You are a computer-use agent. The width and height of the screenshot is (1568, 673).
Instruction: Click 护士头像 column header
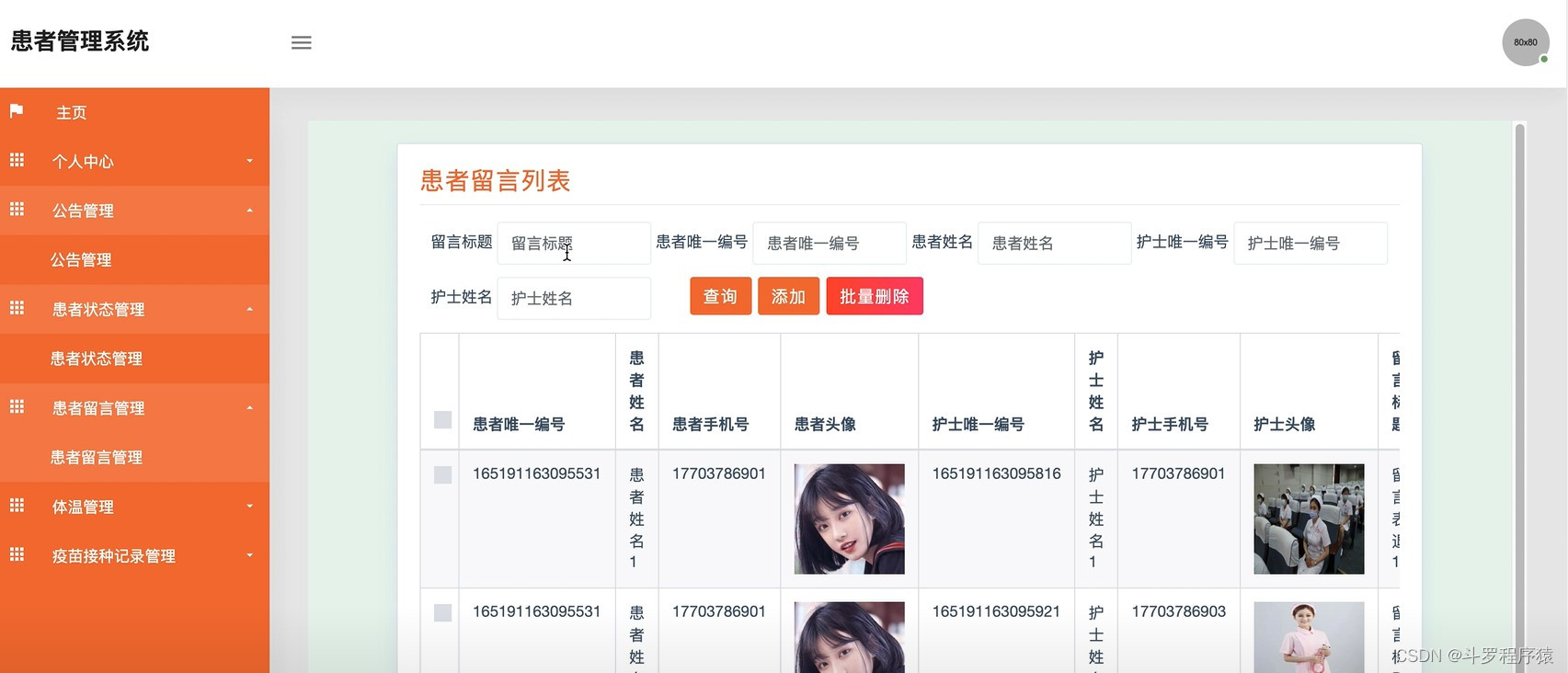(1285, 424)
